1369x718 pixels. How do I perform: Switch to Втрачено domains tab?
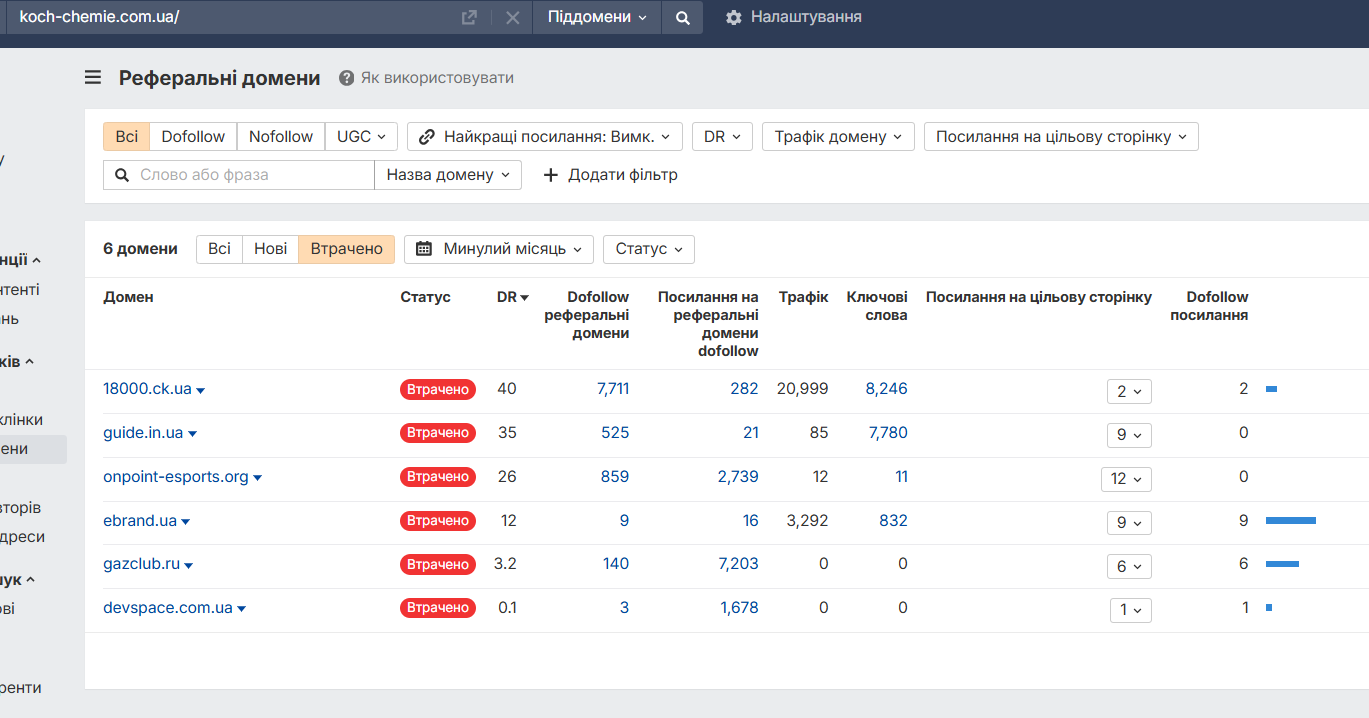point(347,249)
